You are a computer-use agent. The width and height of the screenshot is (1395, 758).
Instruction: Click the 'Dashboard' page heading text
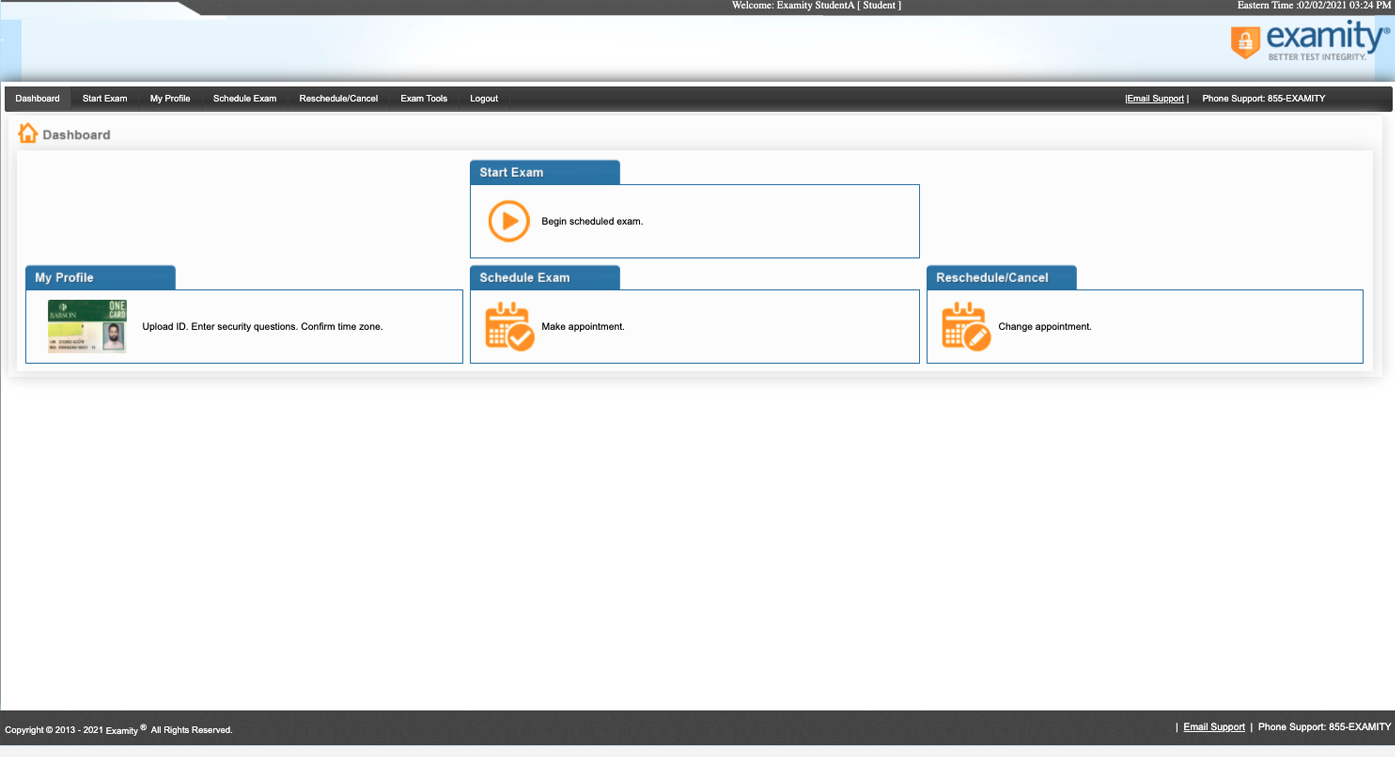76,135
